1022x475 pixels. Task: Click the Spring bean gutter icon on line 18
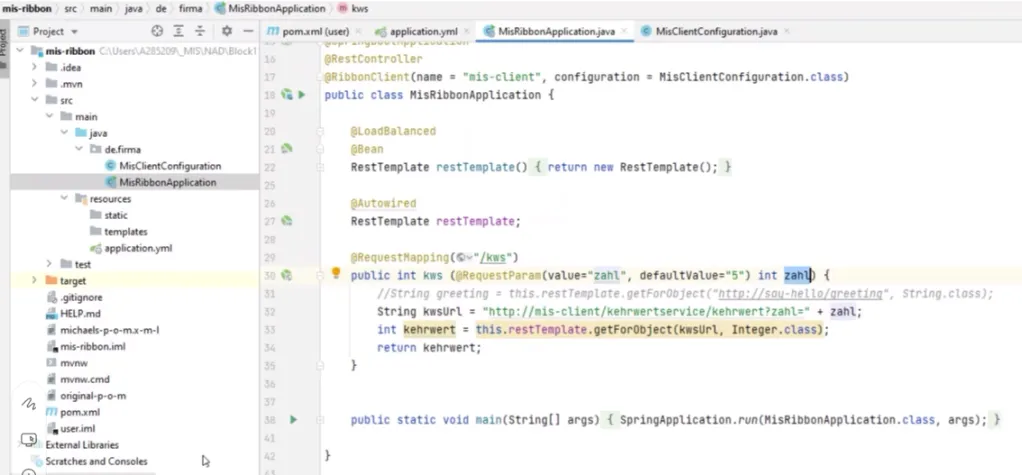286,94
